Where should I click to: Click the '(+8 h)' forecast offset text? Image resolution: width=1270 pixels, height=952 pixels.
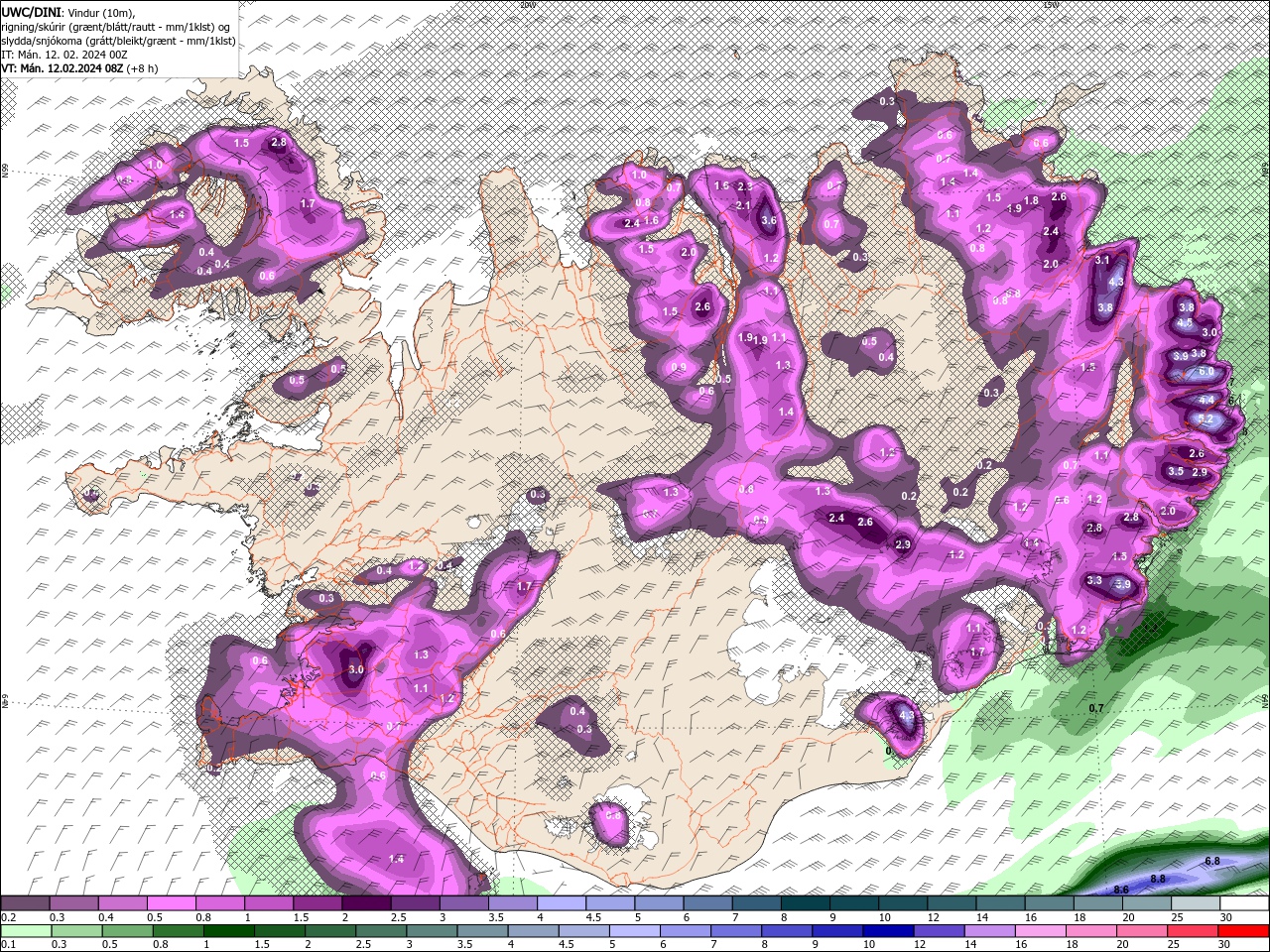coord(142,68)
